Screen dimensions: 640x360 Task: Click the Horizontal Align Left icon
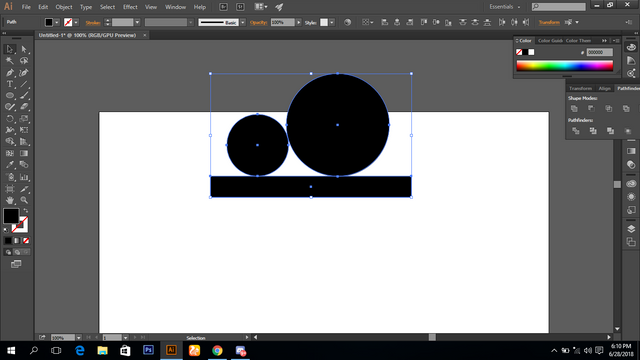(384, 22)
